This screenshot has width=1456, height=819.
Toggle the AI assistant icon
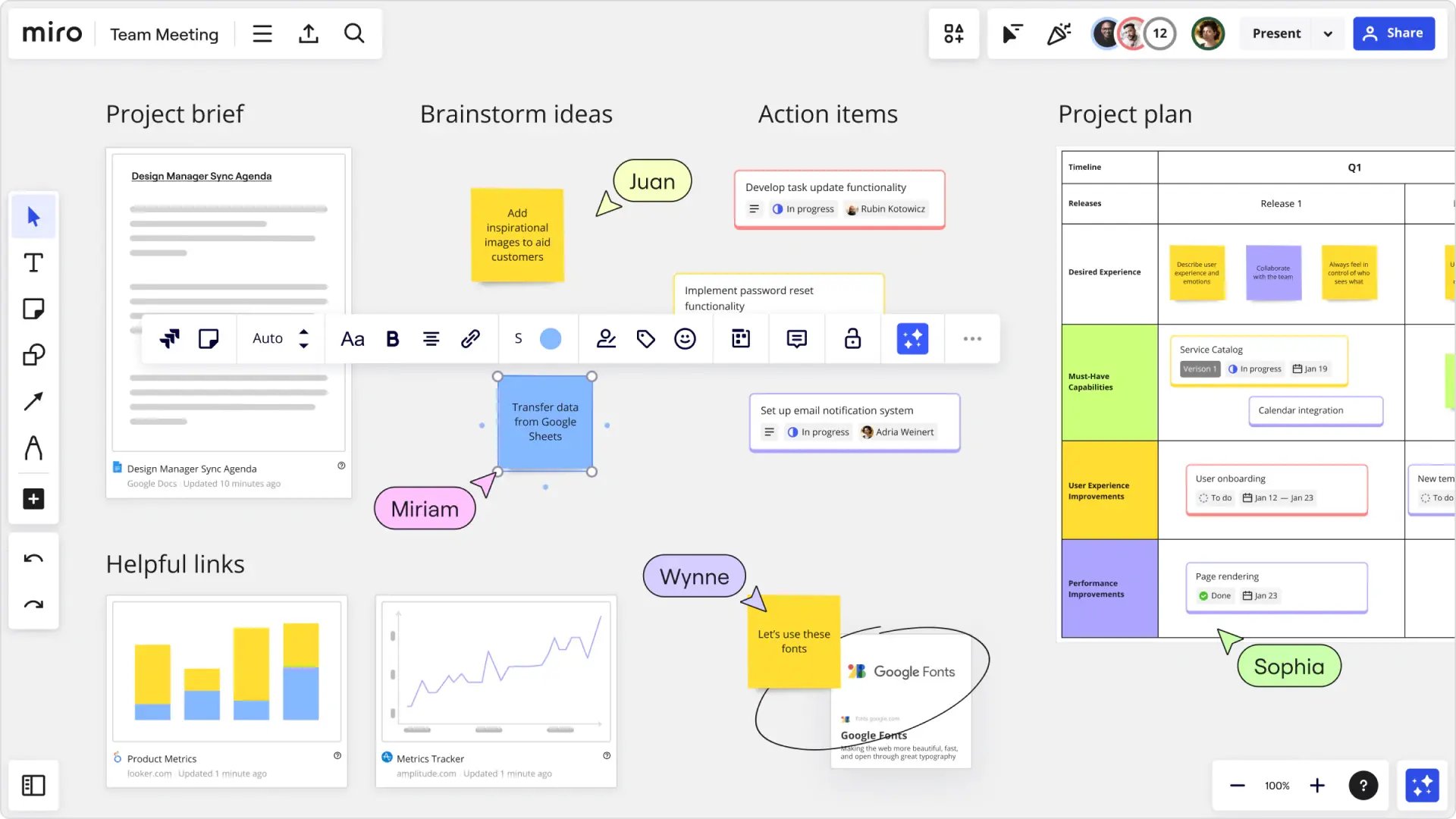[x=912, y=338]
